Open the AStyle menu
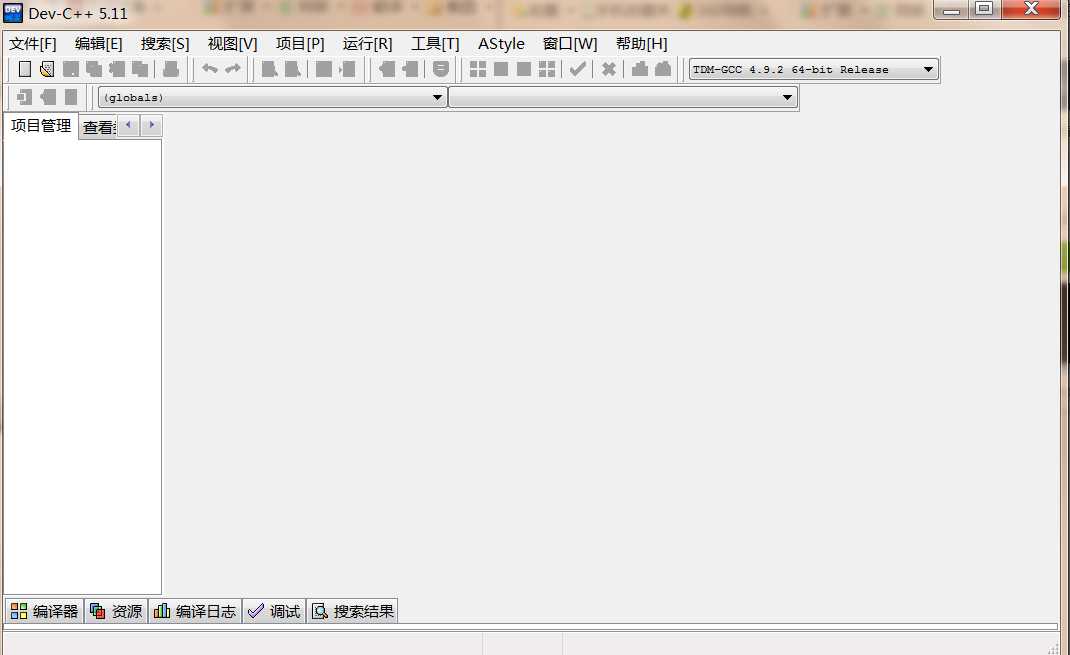 (x=502, y=44)
